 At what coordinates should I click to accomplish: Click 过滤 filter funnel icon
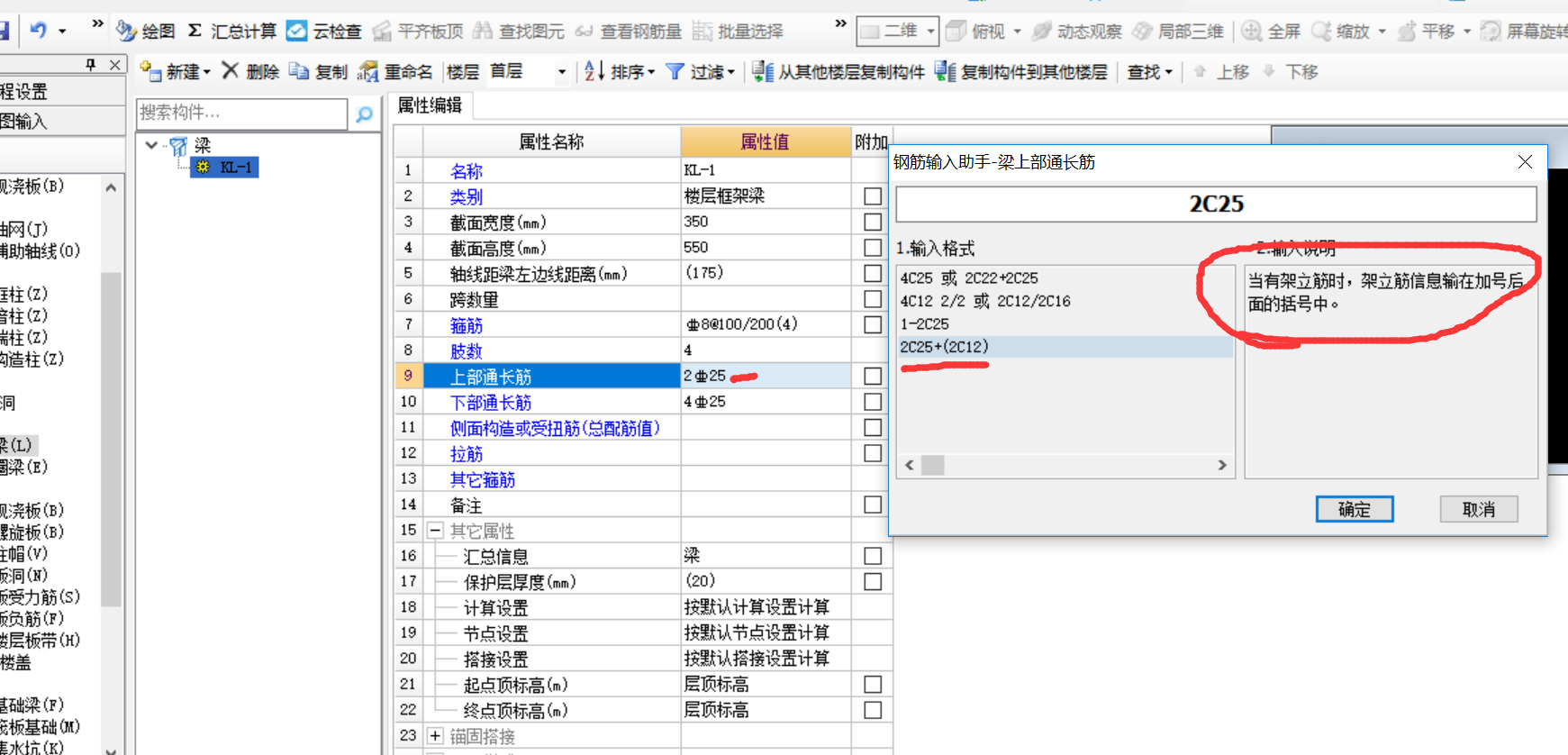(675, 71)
